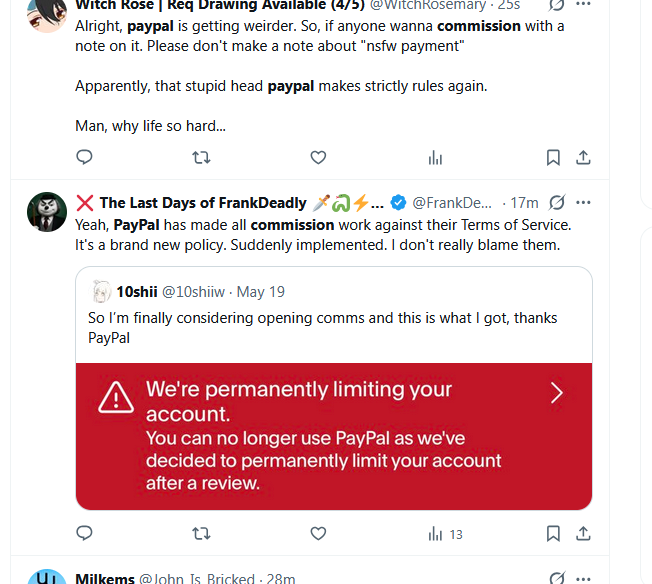Like Witch Rose's tweet

click(319, 158)
